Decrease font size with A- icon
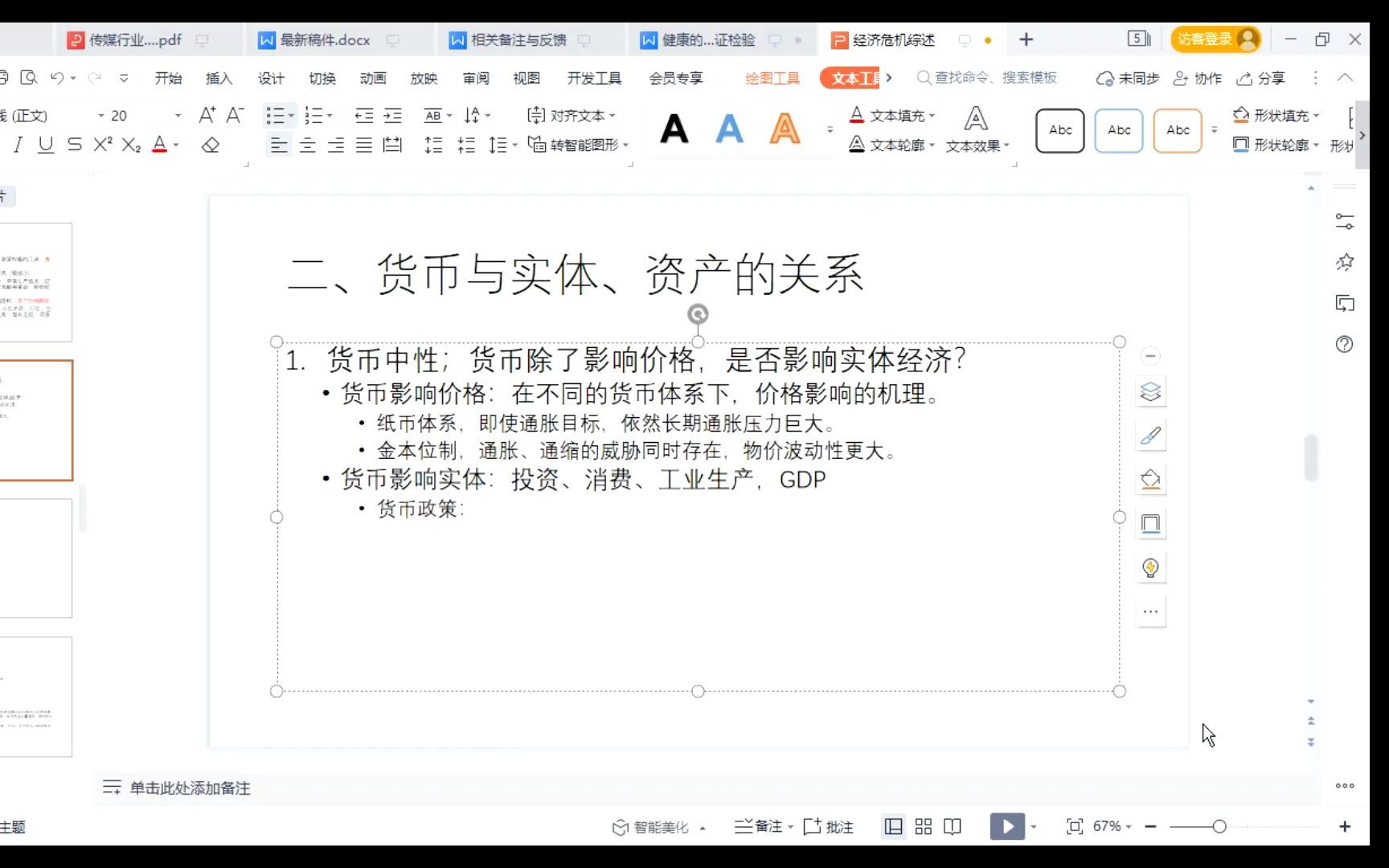The width and height of the screenshot is (1389, 868). click(x=235, y=116)
